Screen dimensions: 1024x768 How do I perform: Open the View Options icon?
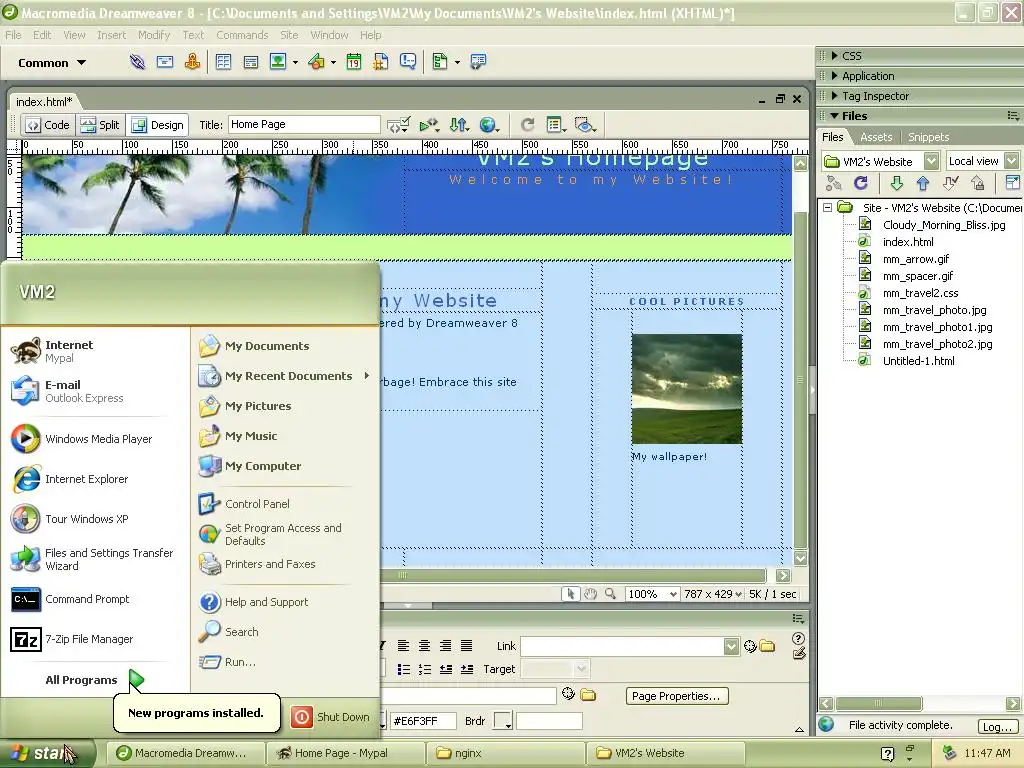click(x=556, y=125)
